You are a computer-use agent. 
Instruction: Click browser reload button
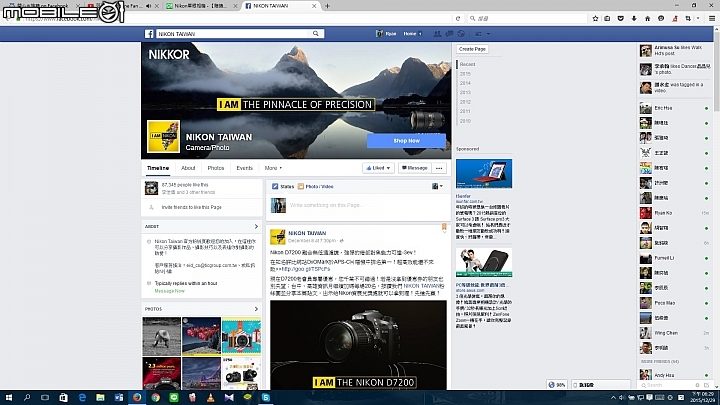[458, 18]
